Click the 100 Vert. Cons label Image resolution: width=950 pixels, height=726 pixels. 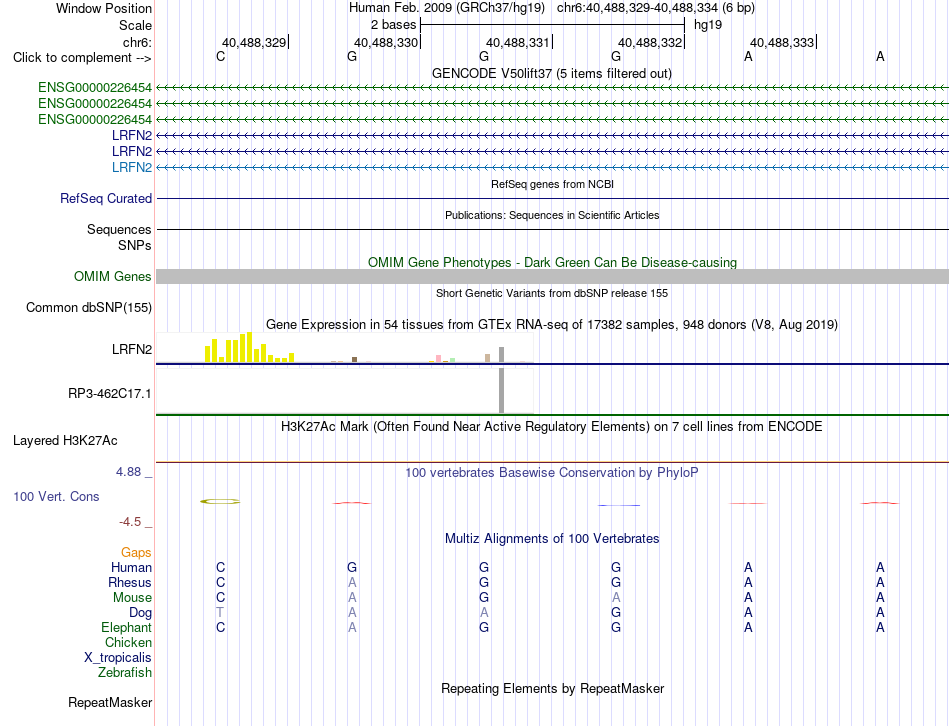[x=56, y=496]
